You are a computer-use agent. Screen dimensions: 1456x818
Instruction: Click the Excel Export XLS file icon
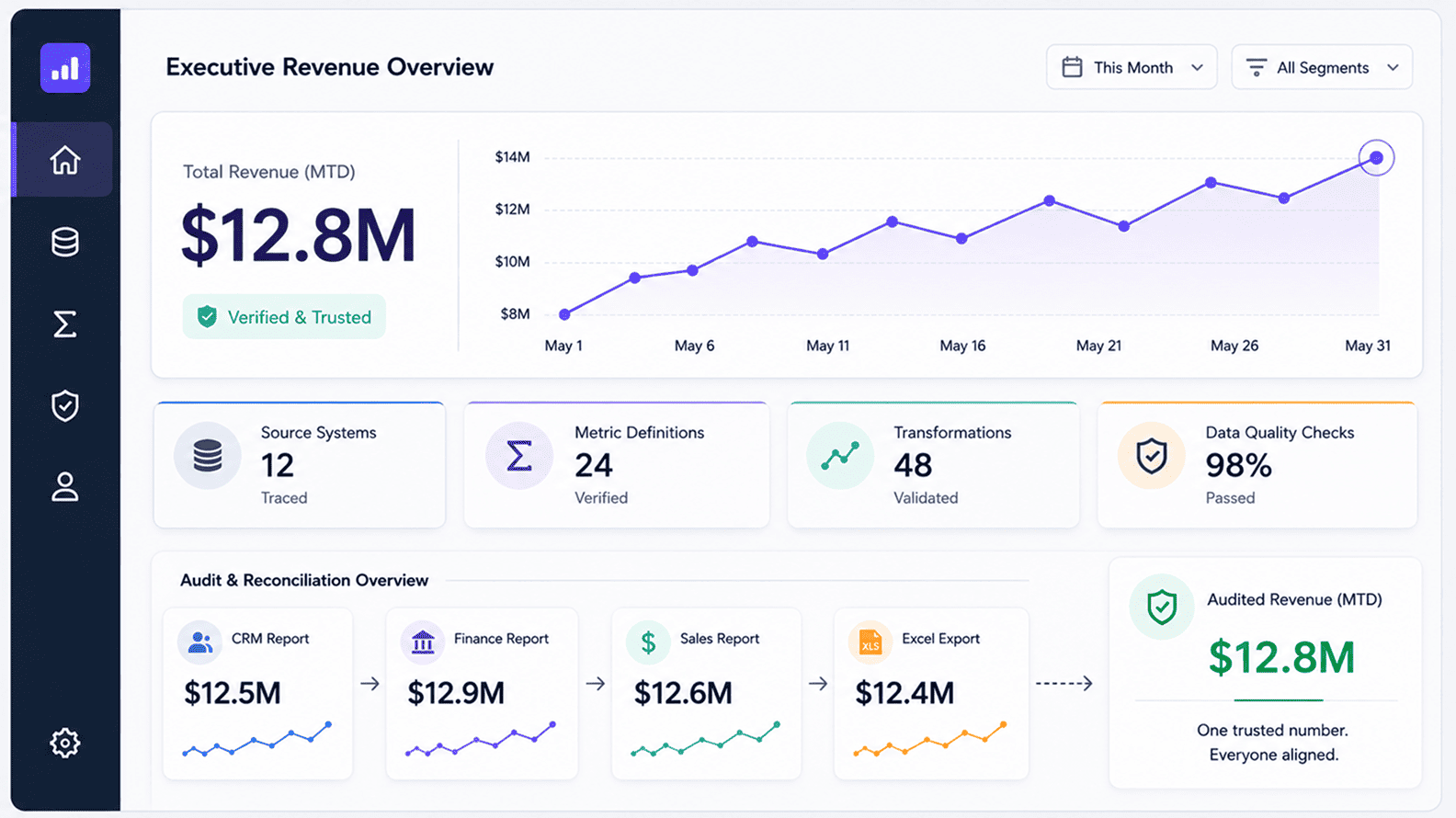tap(870, 642)
